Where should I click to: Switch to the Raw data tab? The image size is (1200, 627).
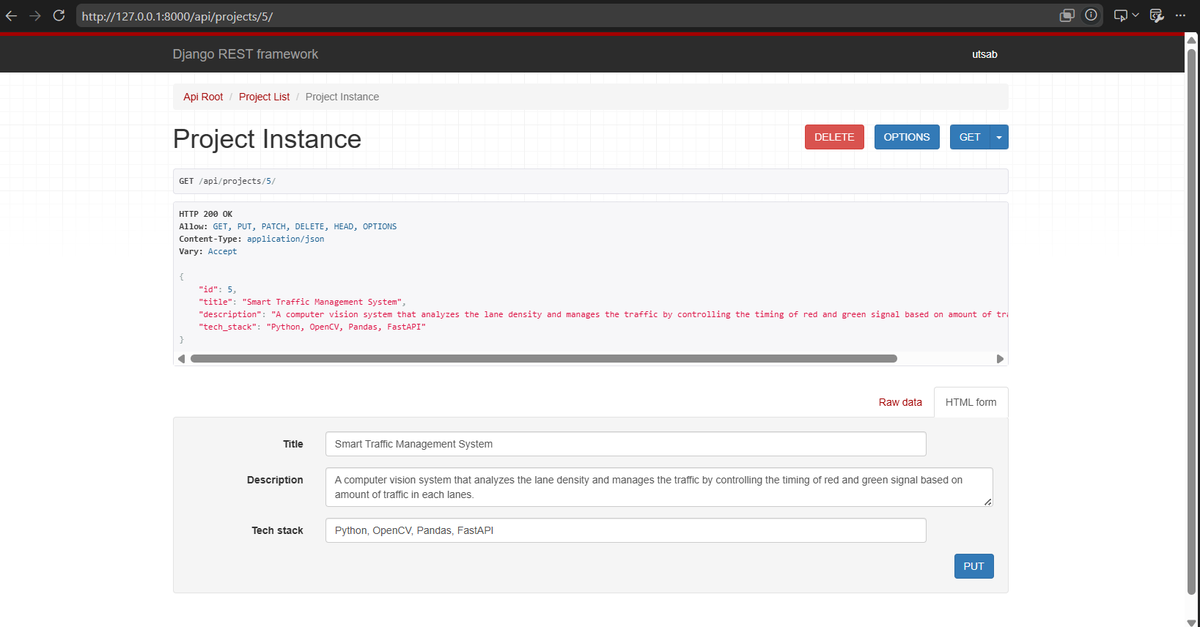coord(900,402)
